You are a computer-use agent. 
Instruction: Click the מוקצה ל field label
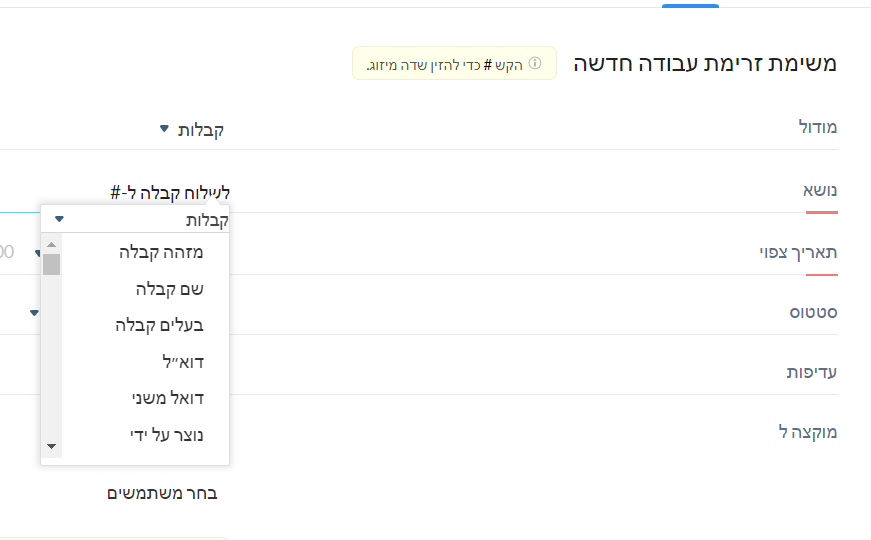click(x=808, y=432)
